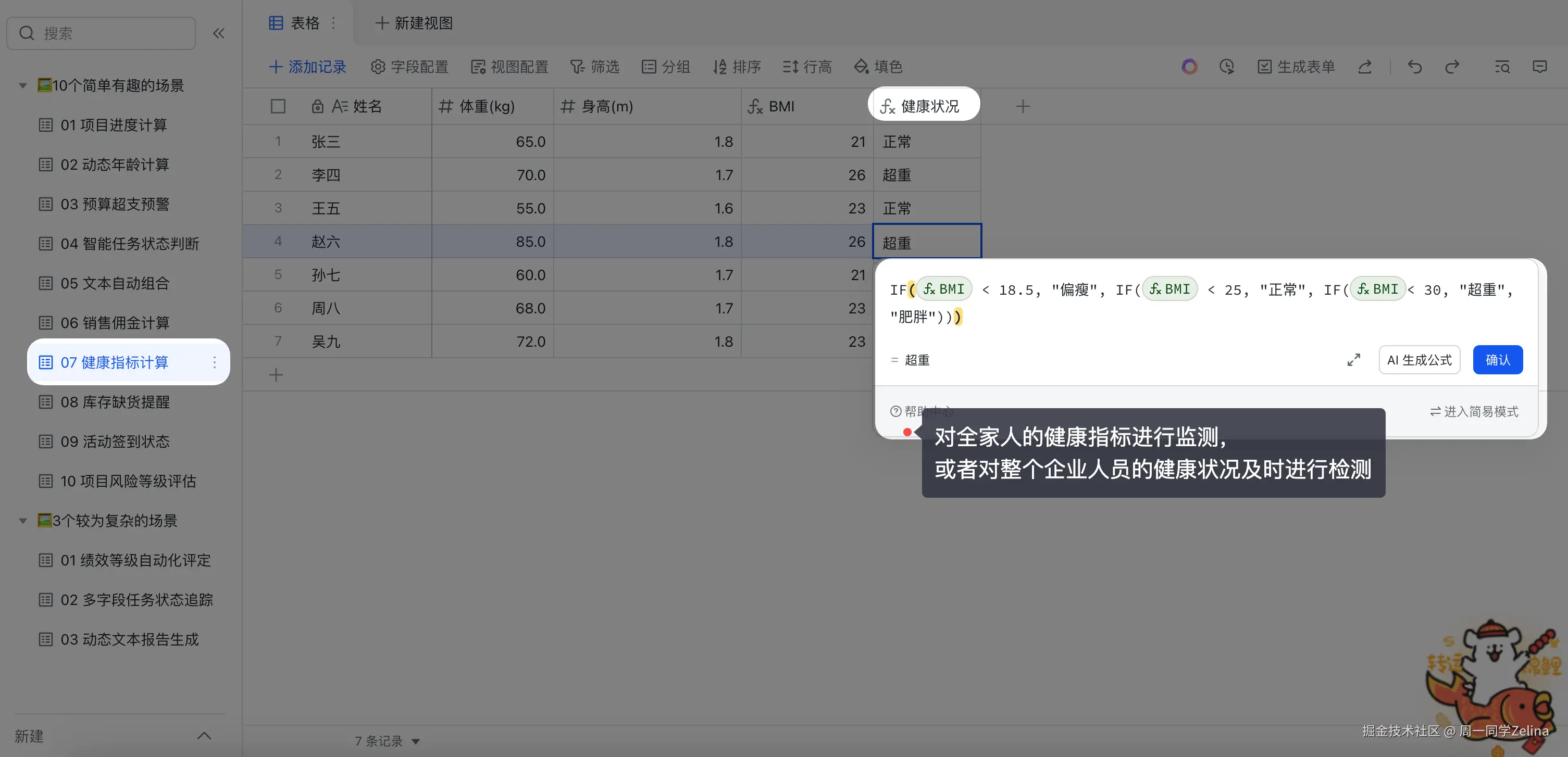The image size is (1568, 757).
Task: Open the 表格 view options menu
Action: tap(333, 23)
